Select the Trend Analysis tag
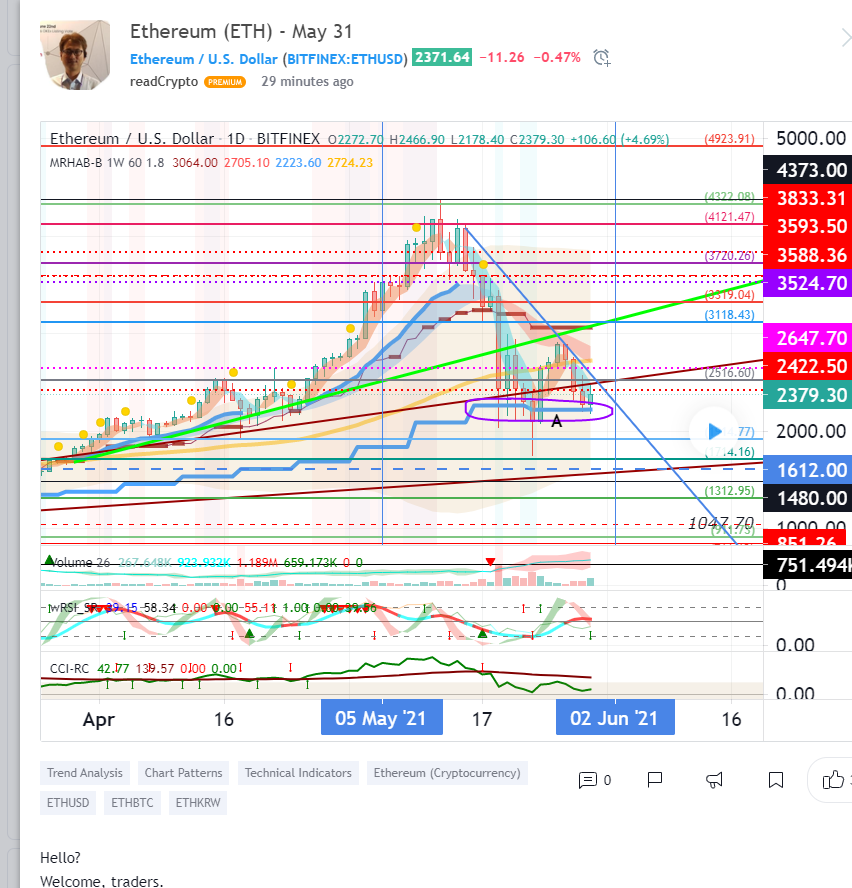Image resolution: width=852 pixels, height=888 pixels. tap(85, 773)
